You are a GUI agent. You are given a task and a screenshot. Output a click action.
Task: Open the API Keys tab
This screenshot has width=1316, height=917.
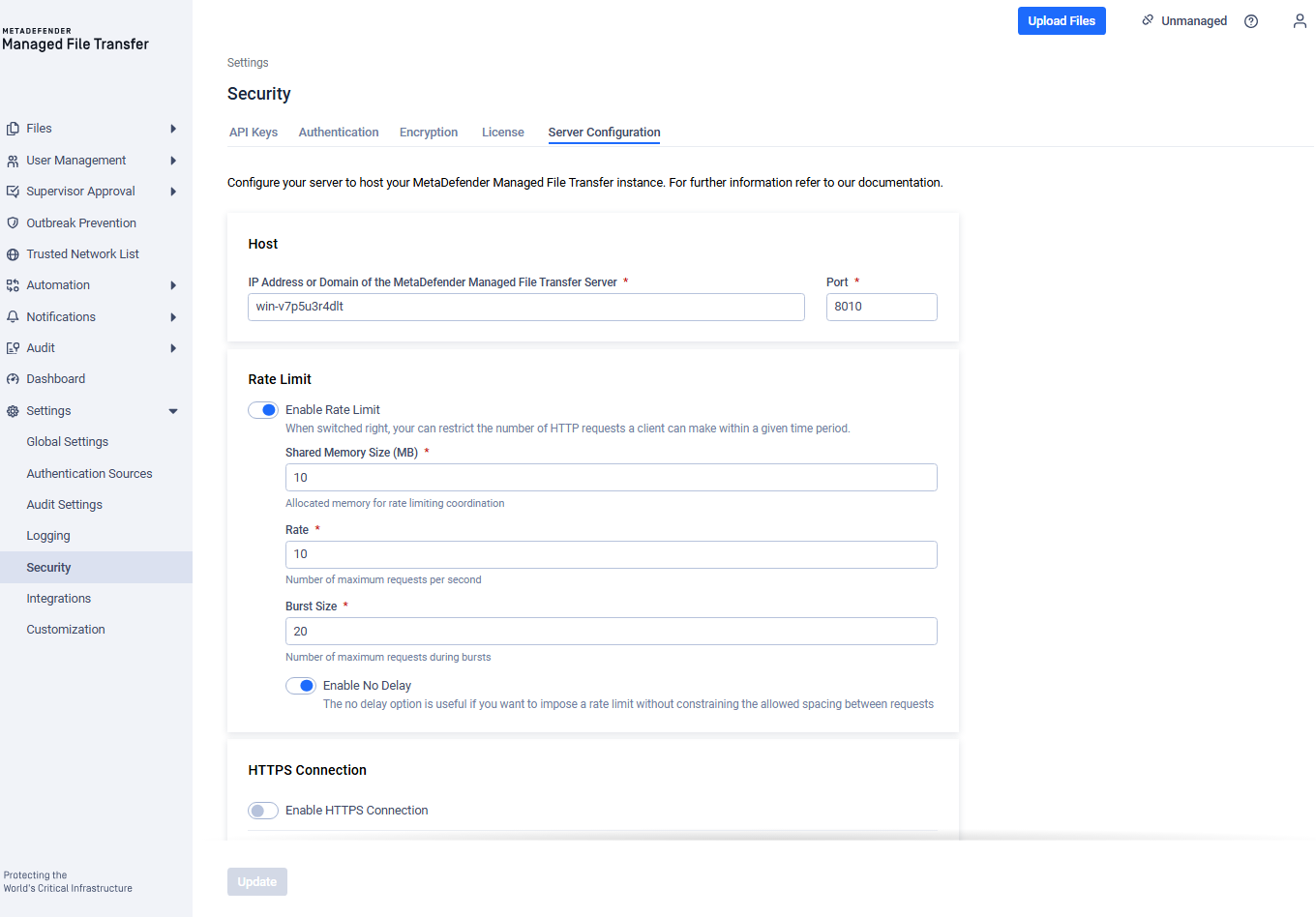coord(254,133)
